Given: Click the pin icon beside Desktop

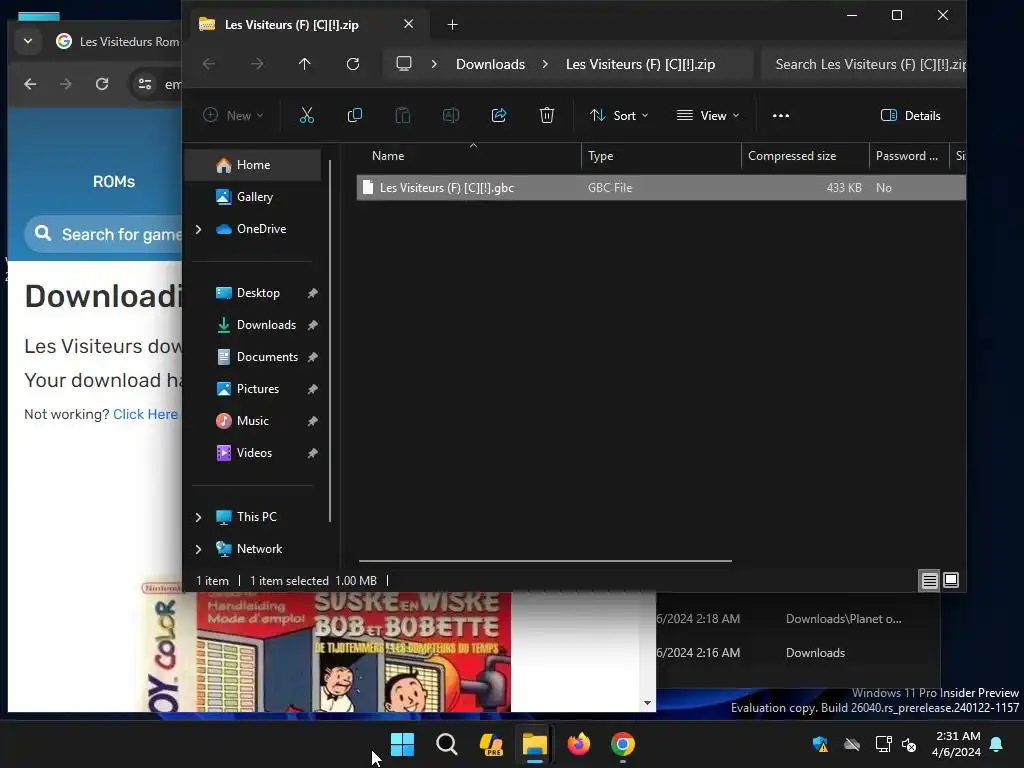Looking at the screenshot, I should click(x=313, y=293).
